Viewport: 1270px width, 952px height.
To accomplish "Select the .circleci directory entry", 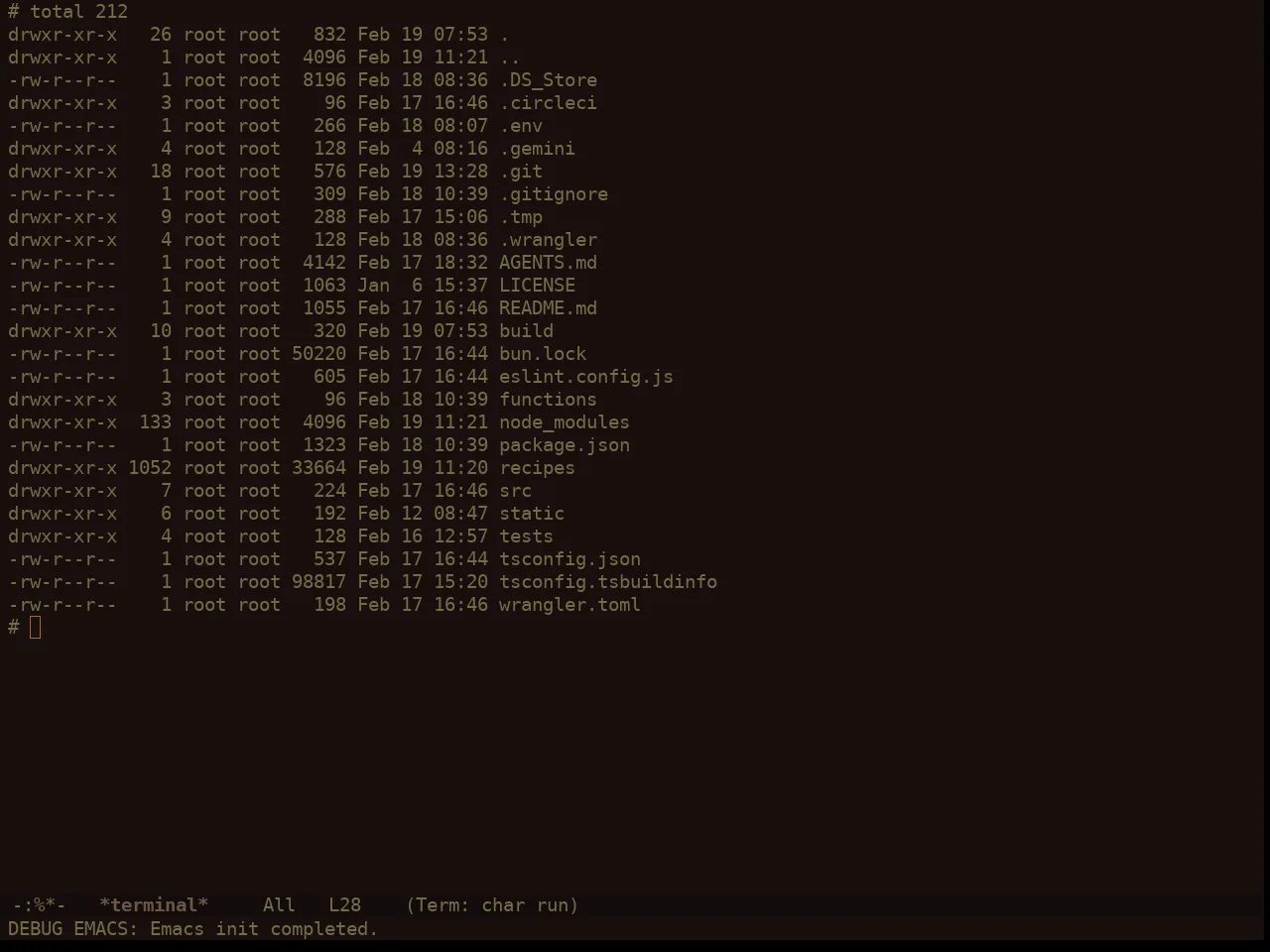I will pos(548,103).
